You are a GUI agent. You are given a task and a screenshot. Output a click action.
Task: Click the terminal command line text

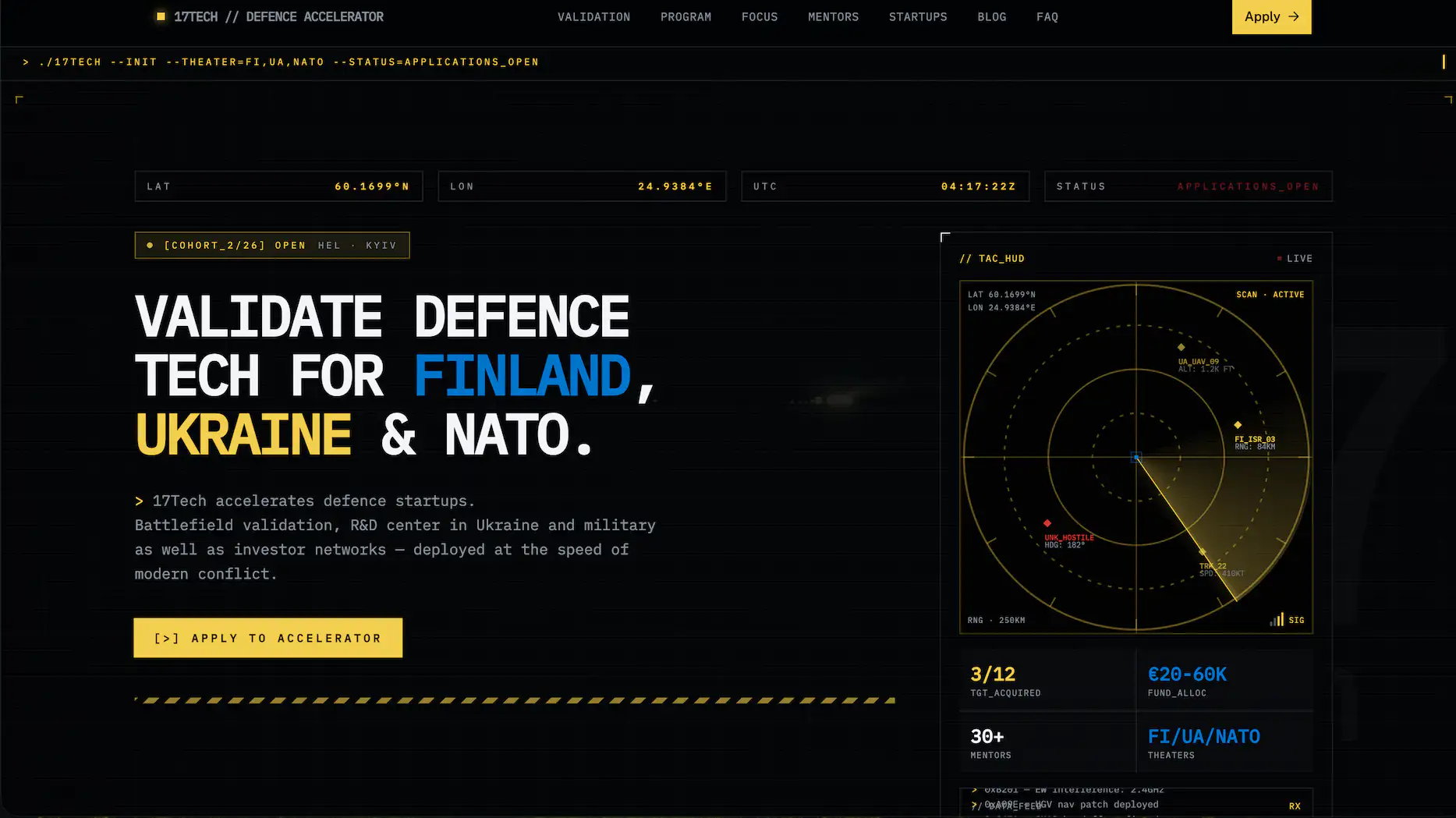pos(281,62)
